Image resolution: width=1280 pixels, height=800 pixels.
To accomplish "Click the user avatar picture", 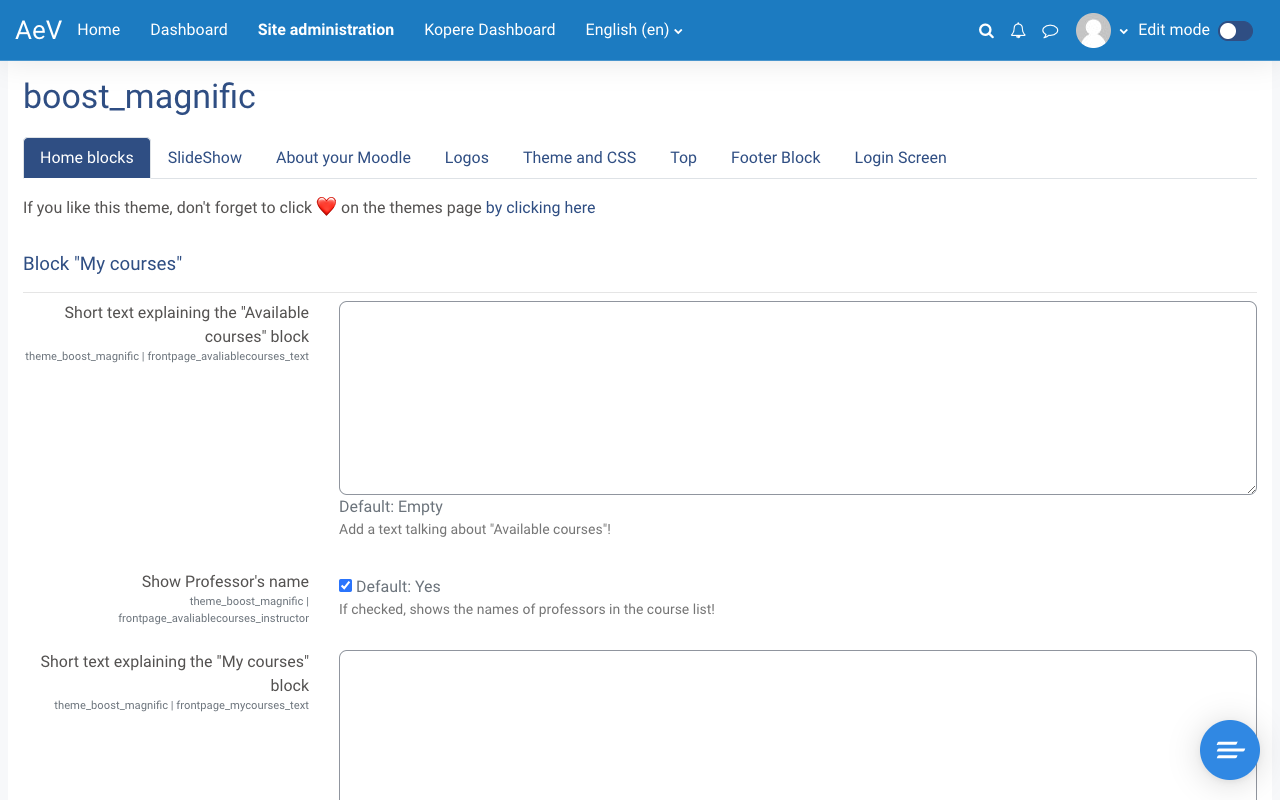I will (1093, 30).
